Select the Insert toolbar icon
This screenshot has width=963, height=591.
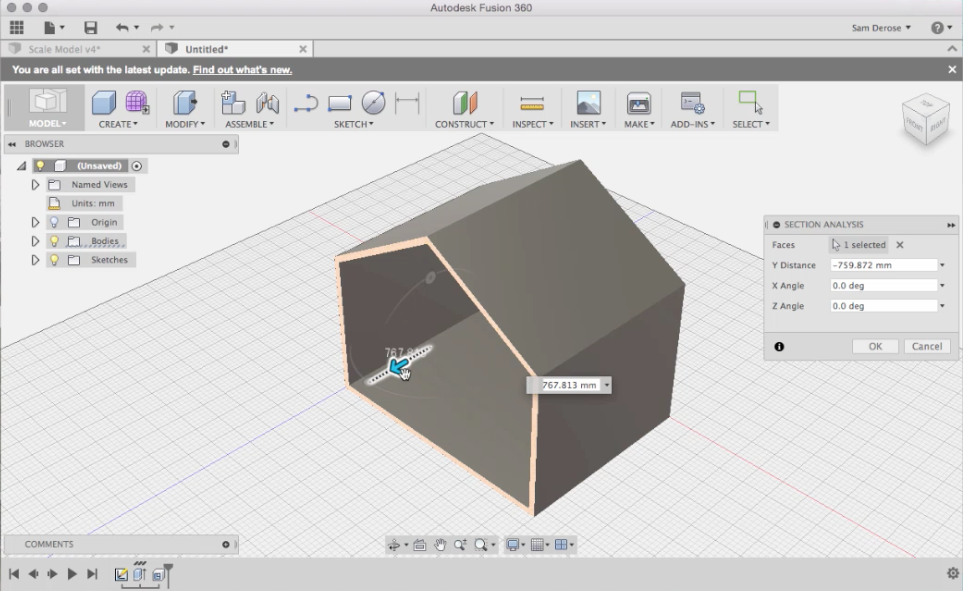coord(587,103)
